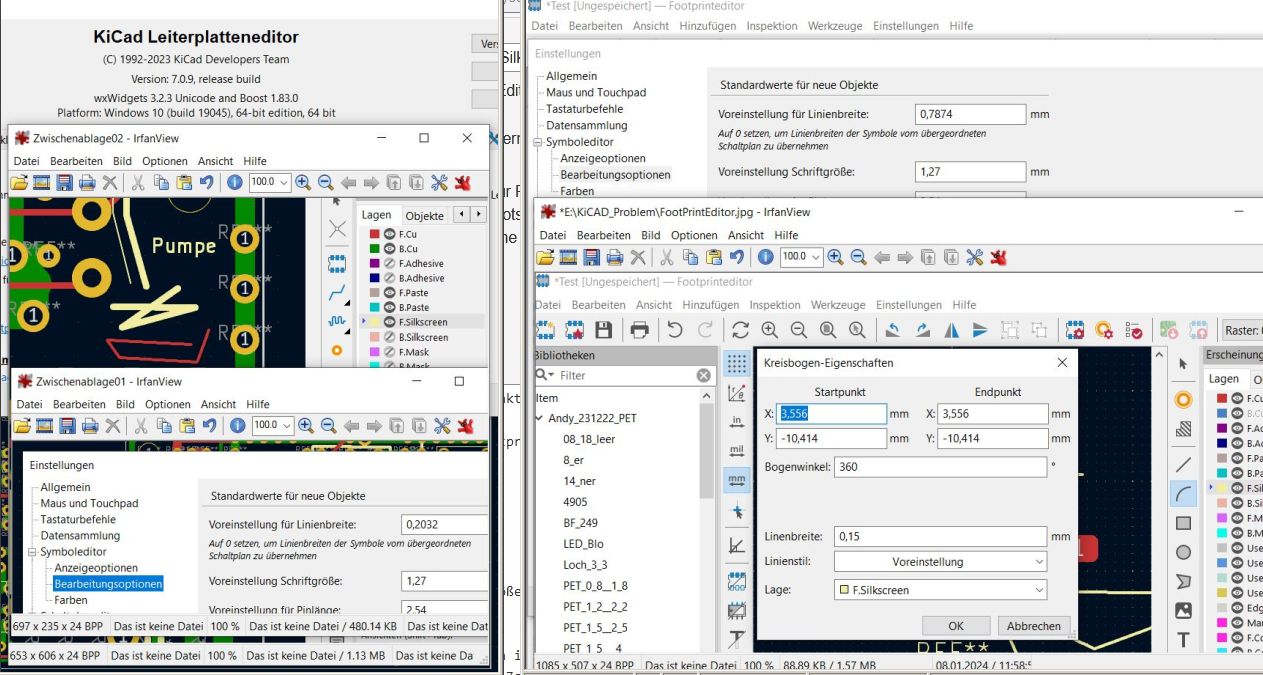Toggle B.Adhesive layer visibility in Zwischenablage02 layers
The height and width of the screenshot is (675, 1263).
coord(390,278)
